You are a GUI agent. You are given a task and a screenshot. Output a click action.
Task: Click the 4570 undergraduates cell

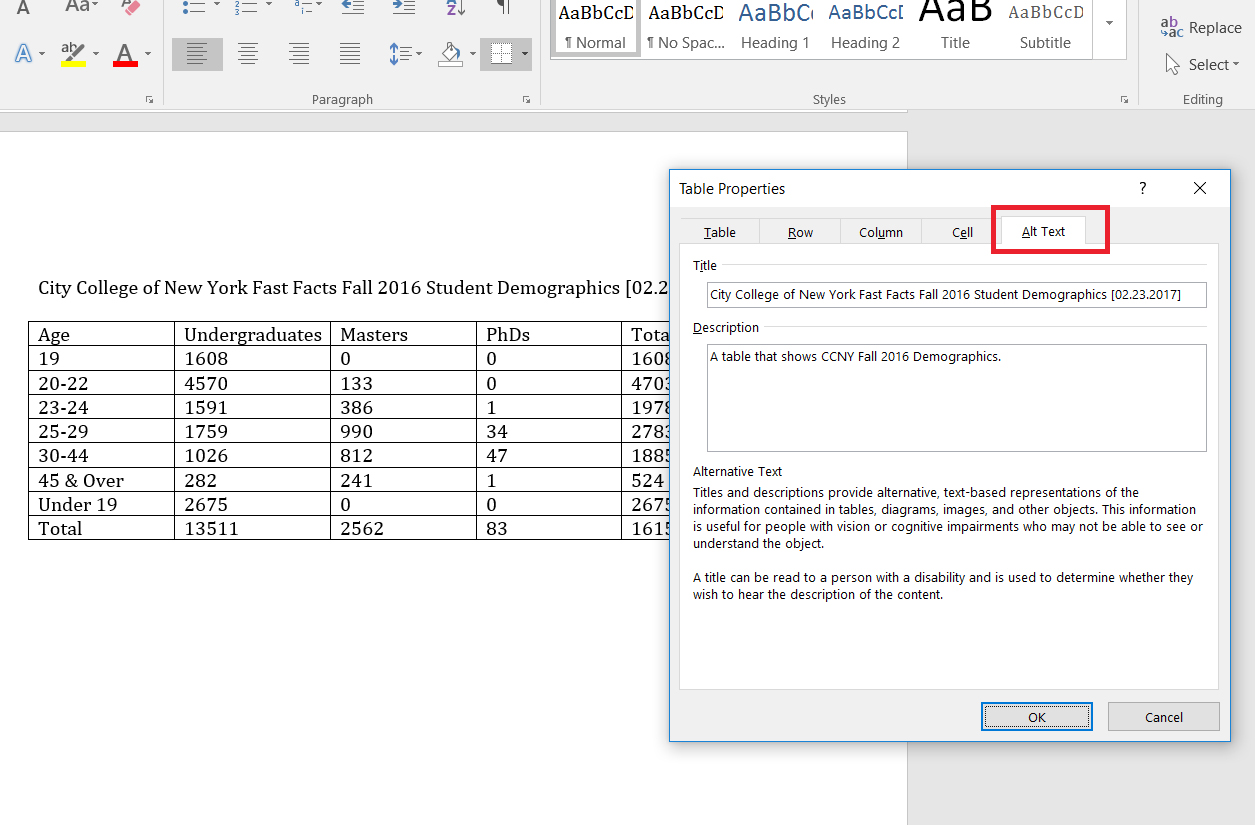pyautogui.click(x=253, y=383)
